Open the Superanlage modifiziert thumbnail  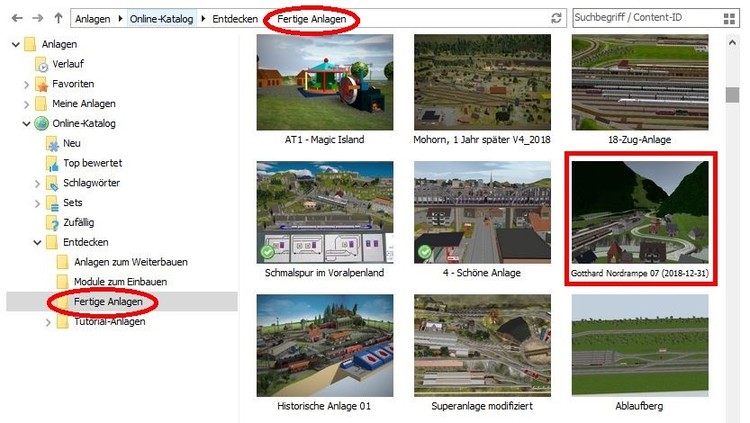482,345
